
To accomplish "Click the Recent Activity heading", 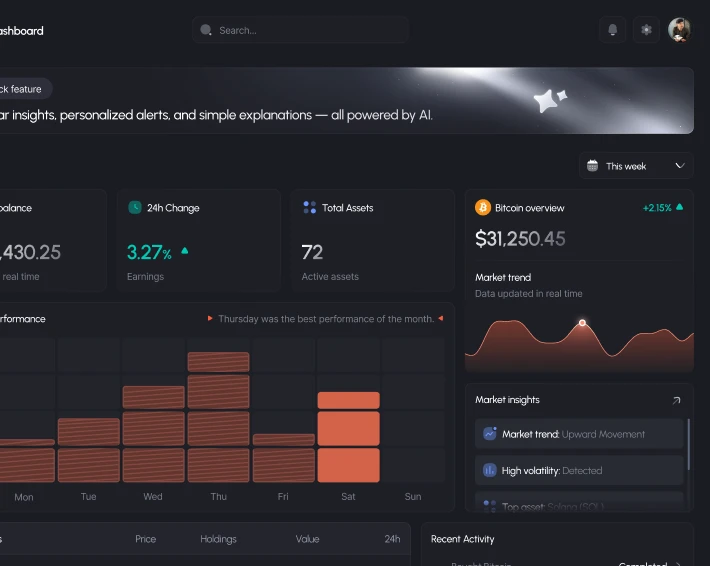I will pyautogui.click(x=462, y=539).
